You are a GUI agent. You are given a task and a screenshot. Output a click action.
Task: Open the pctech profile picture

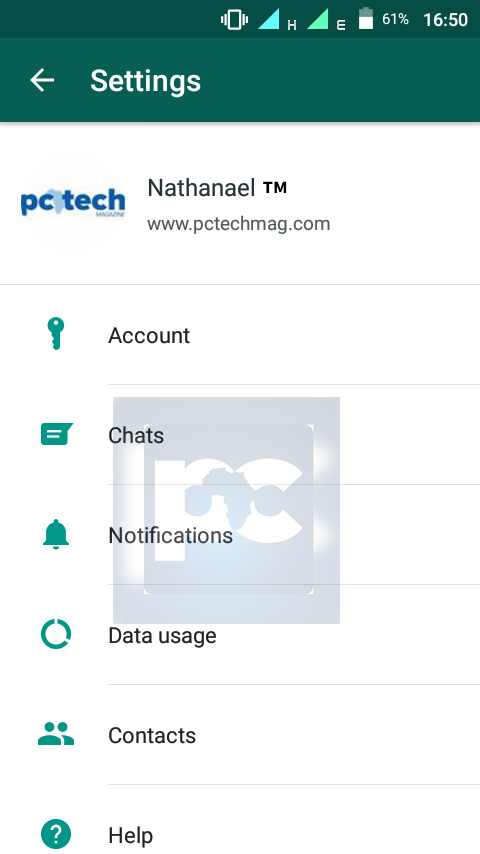pyautogui.click(x=73, y=203)
